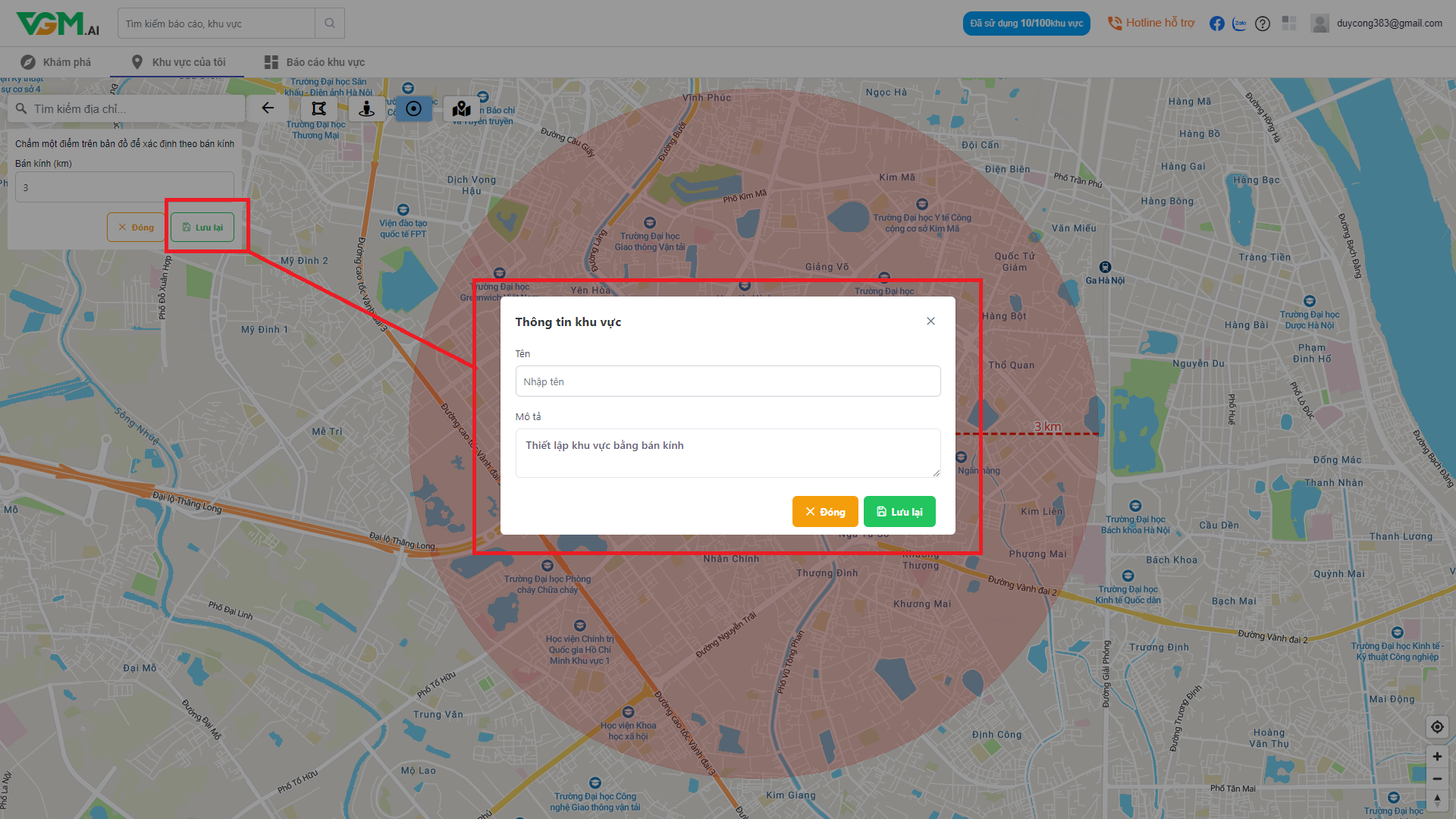This screenshot has width=1456, height=819.
Task: Click green Lưu lại button in dialog
Action: 899,512
